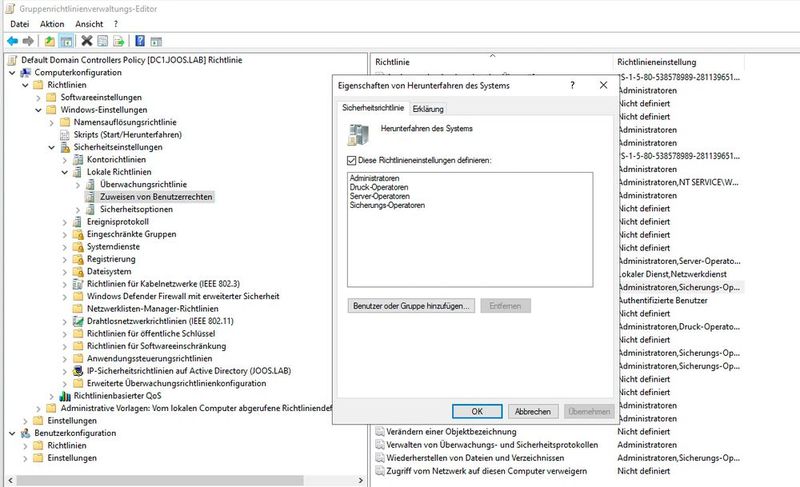Select 'Zuweisen von Benutzerrechten' in the tree
The width and height of the screenshot is (800, 487).
[156, 197]
